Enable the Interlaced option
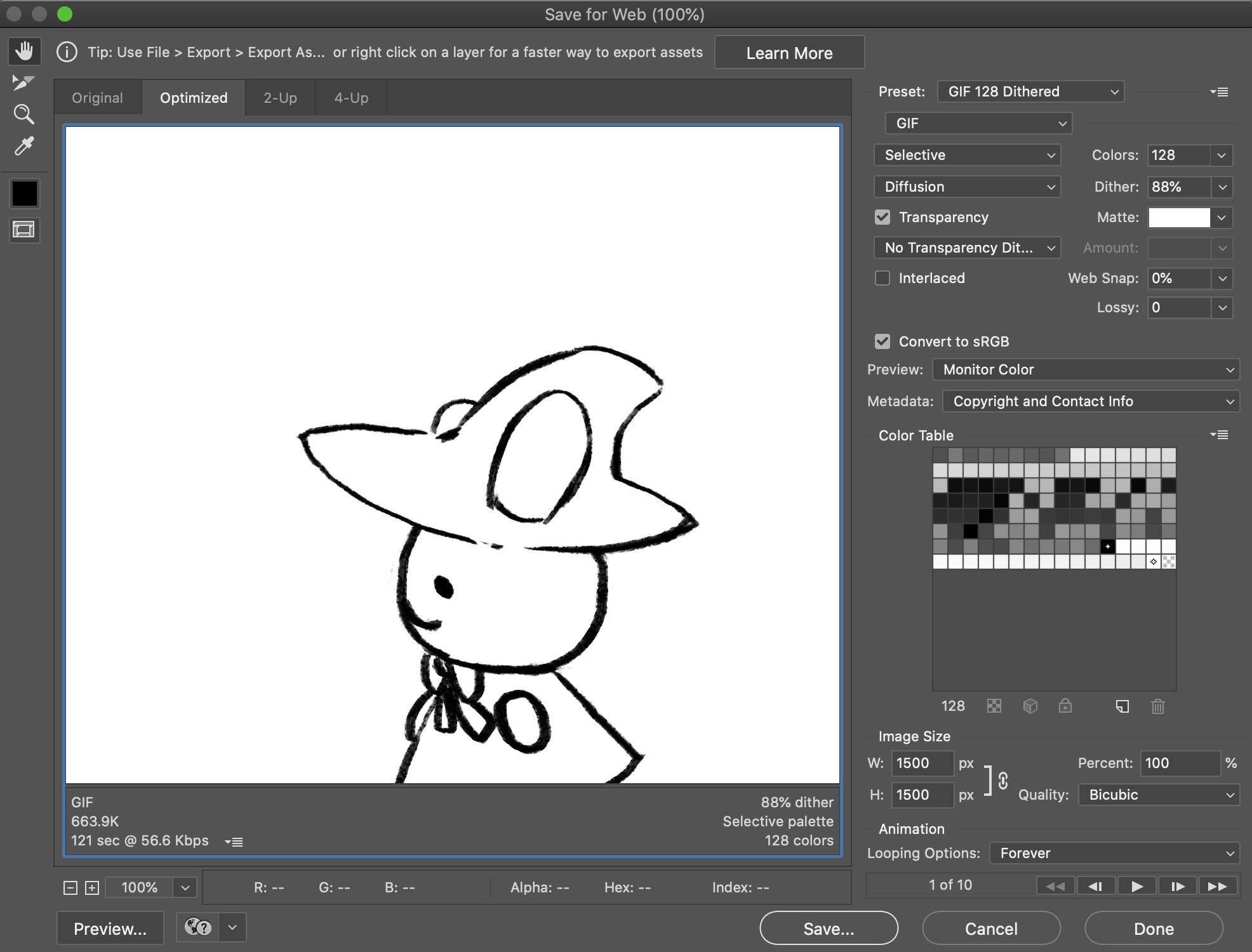 (882, 278)
